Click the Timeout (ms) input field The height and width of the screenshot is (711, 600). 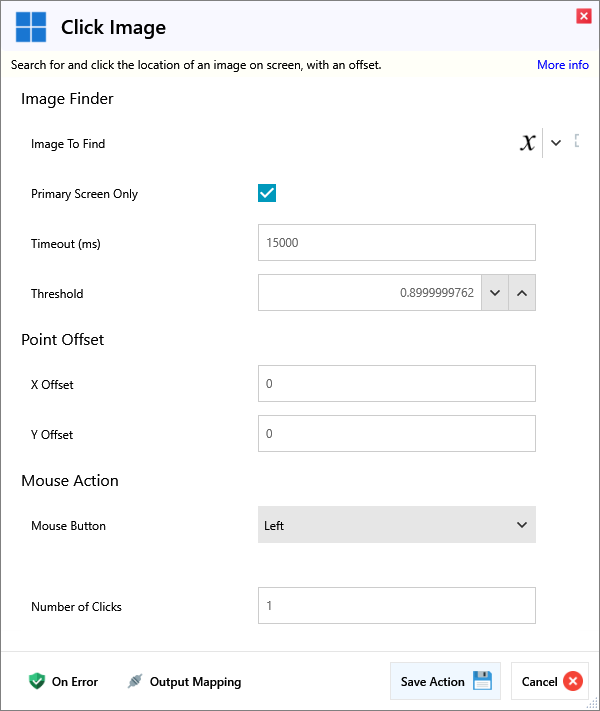pyautogui.click(x=396, y=243)
